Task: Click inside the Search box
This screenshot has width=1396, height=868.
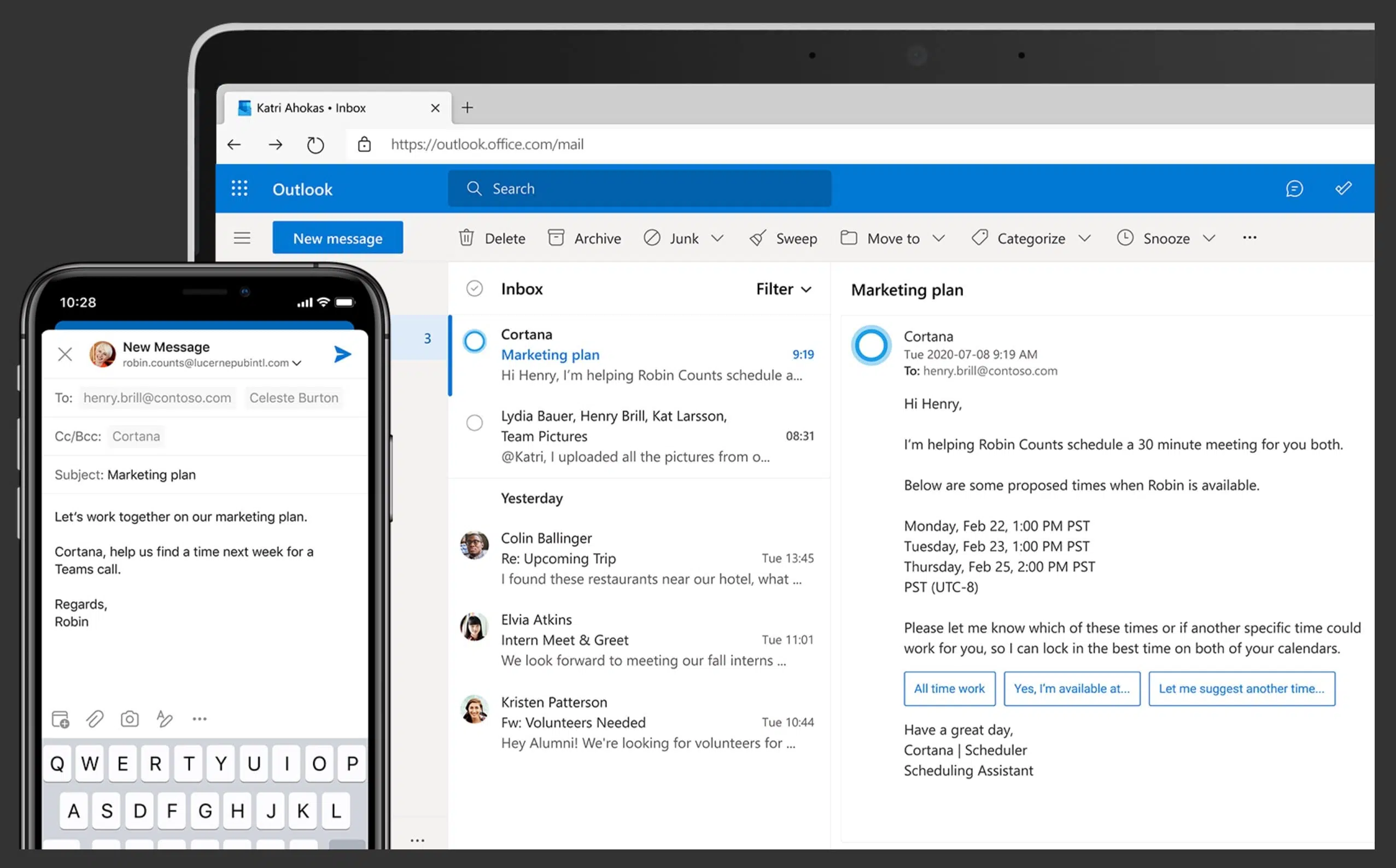Action: coord(639,188)
